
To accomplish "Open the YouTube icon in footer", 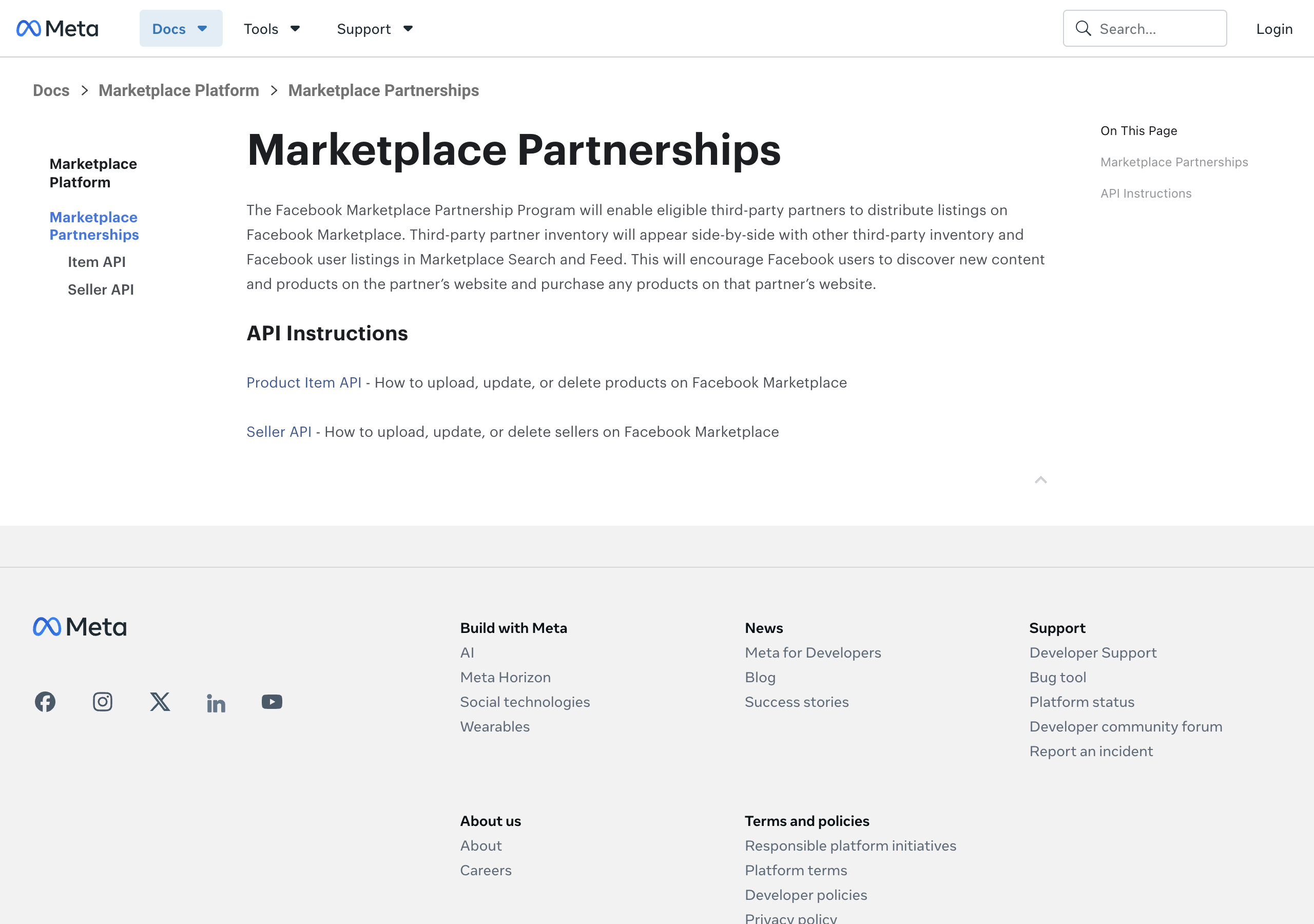I will tap(272, 702).
